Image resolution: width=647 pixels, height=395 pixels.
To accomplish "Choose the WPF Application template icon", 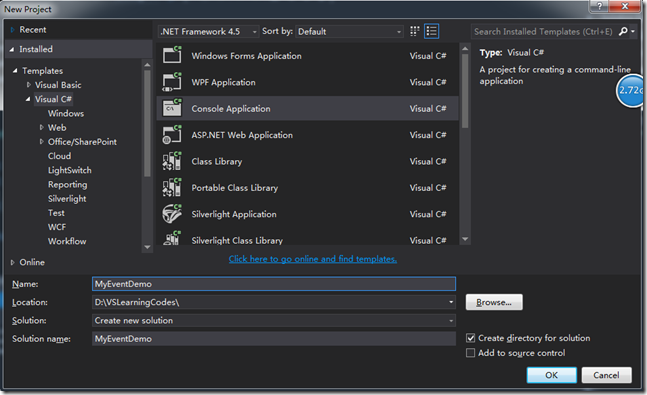I will tap(172, 82).
